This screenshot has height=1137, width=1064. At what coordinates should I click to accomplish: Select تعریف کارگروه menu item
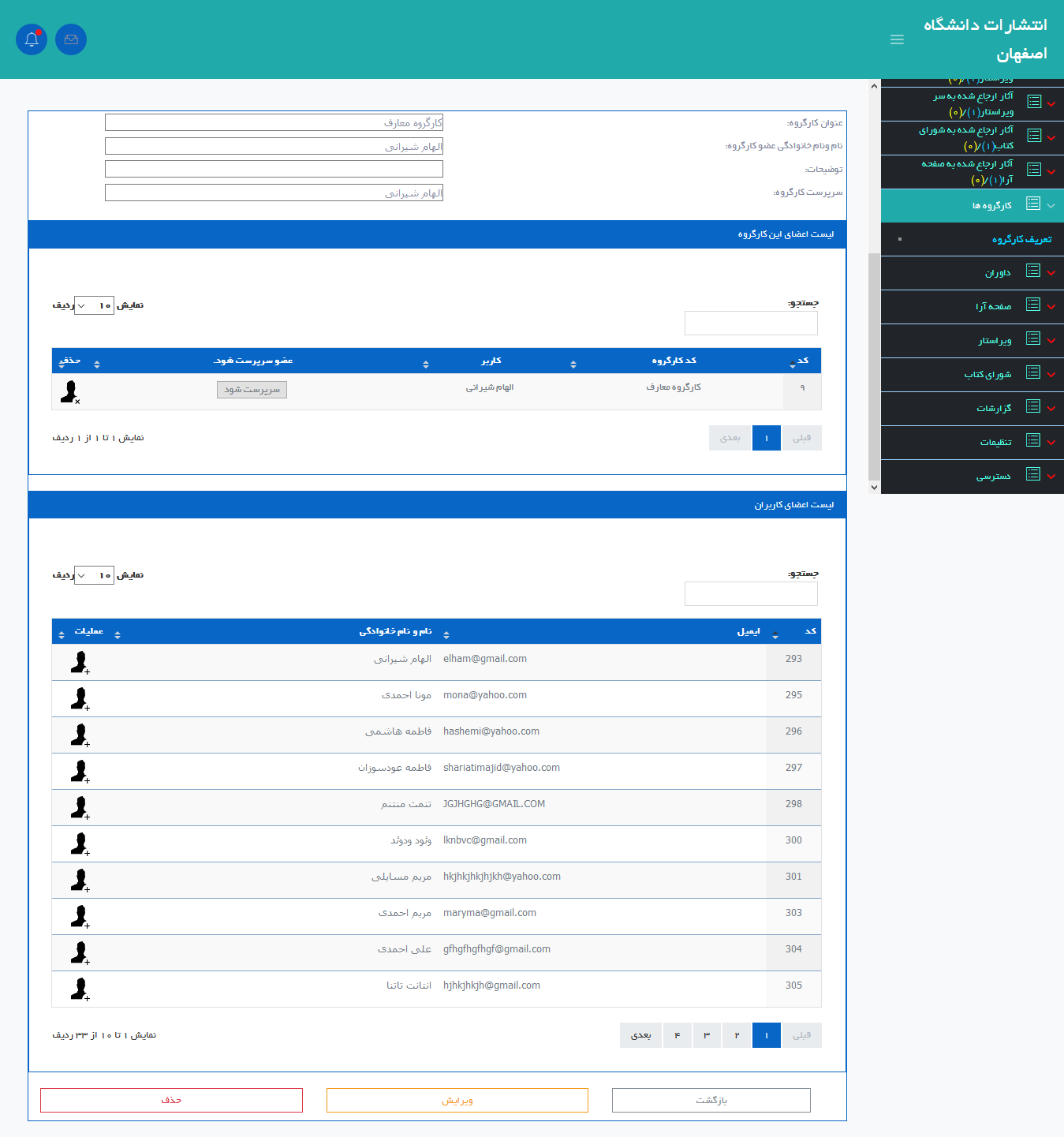1021,239
